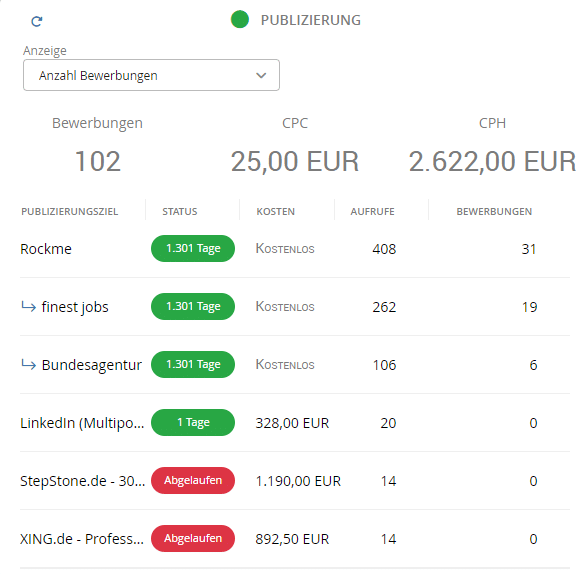The width and height of the screenshot is (586, 574).
Task: Click the LinkedIn 1 Tage status badge
Action: 193,423
